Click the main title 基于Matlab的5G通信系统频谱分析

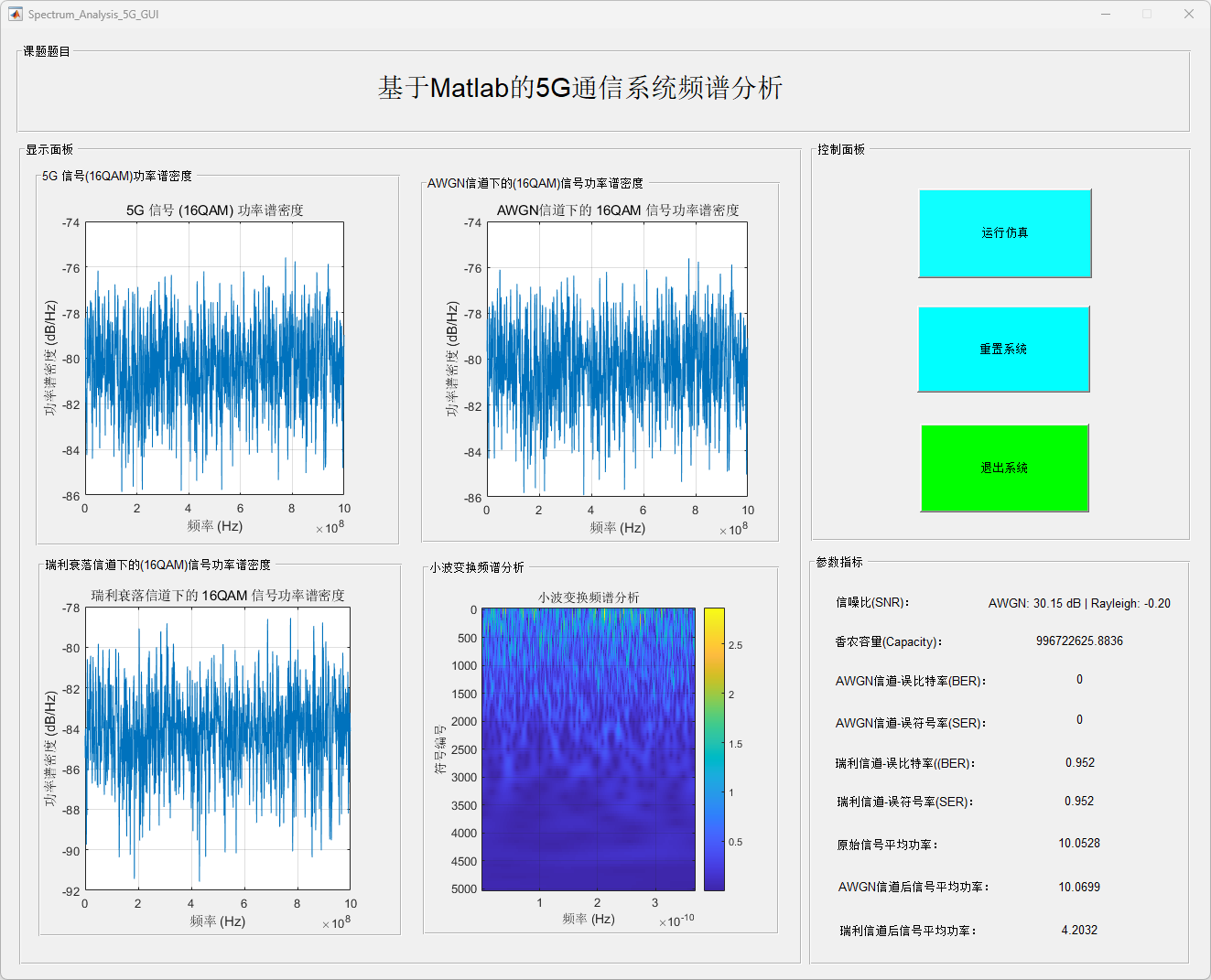click(579, 88)
